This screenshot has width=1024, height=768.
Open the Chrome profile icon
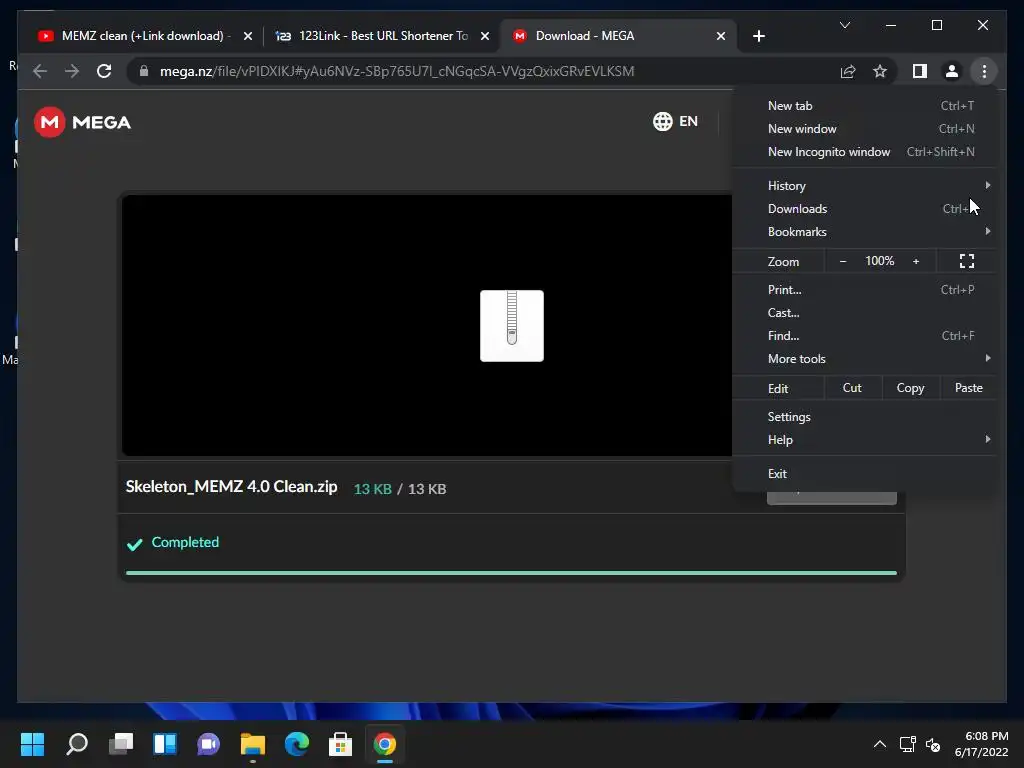point(952,71)
